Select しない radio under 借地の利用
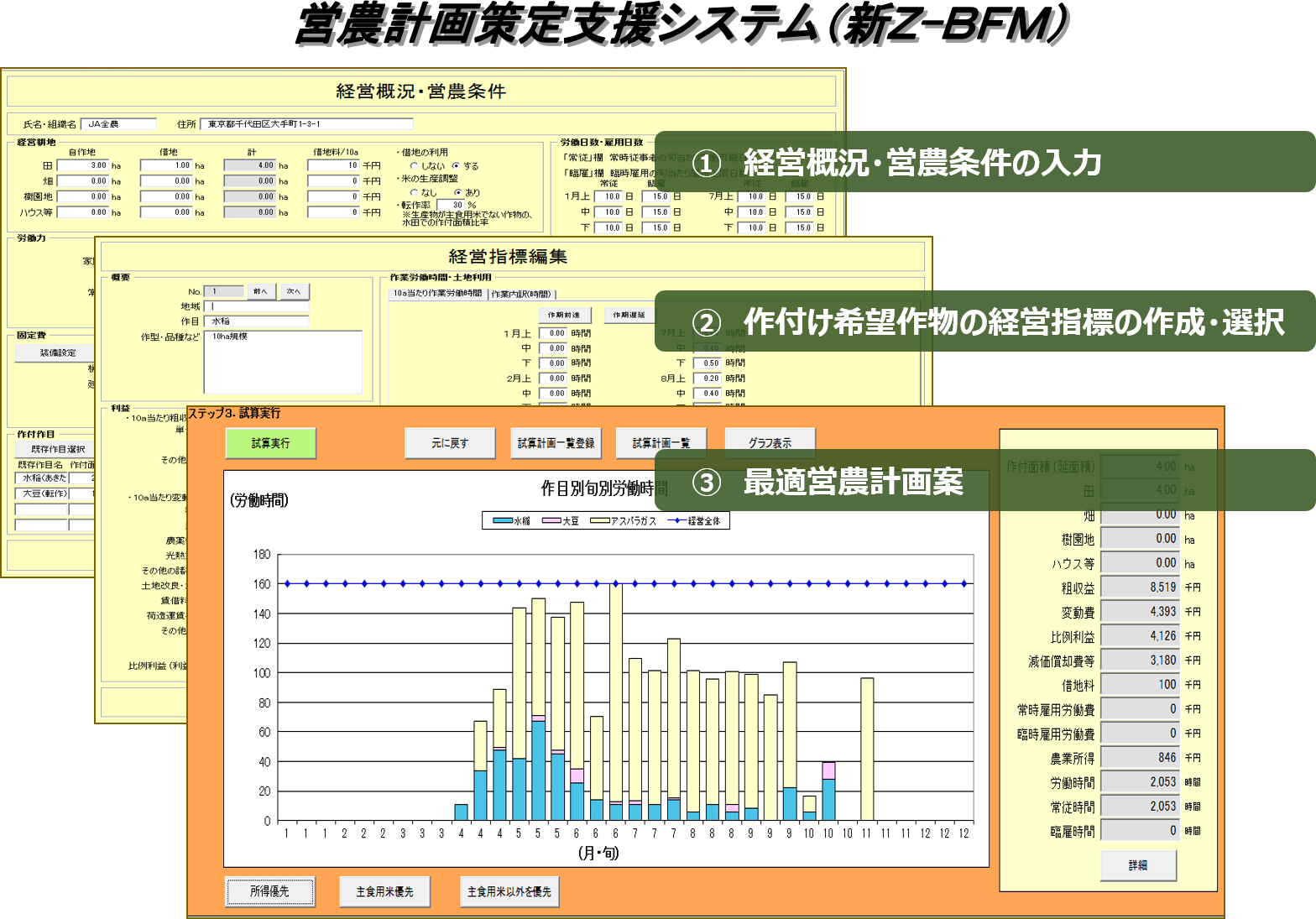This screenshot has width=1316, height=919. [x=414, y=166]
